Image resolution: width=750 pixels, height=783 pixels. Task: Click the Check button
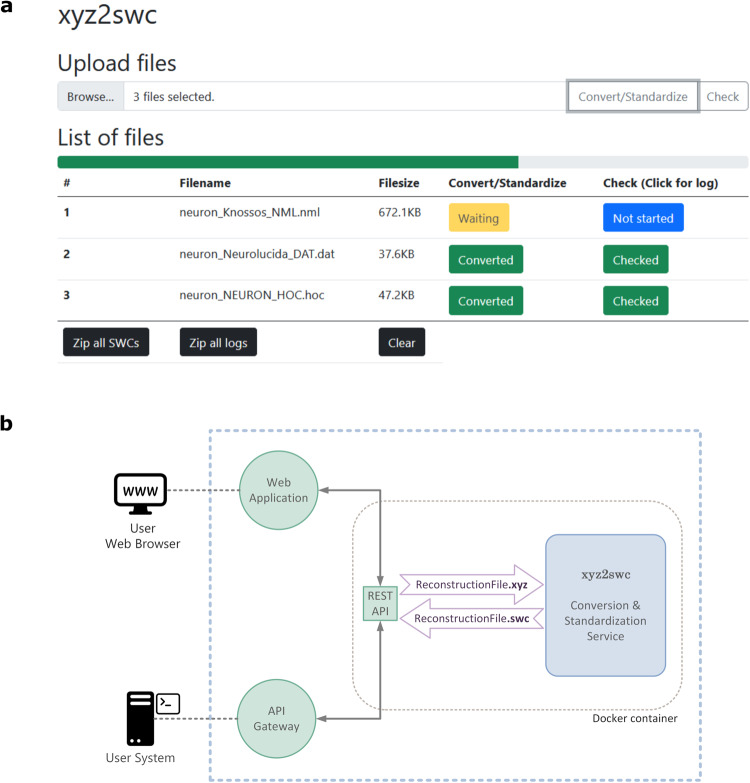click(x=723, y=97)
